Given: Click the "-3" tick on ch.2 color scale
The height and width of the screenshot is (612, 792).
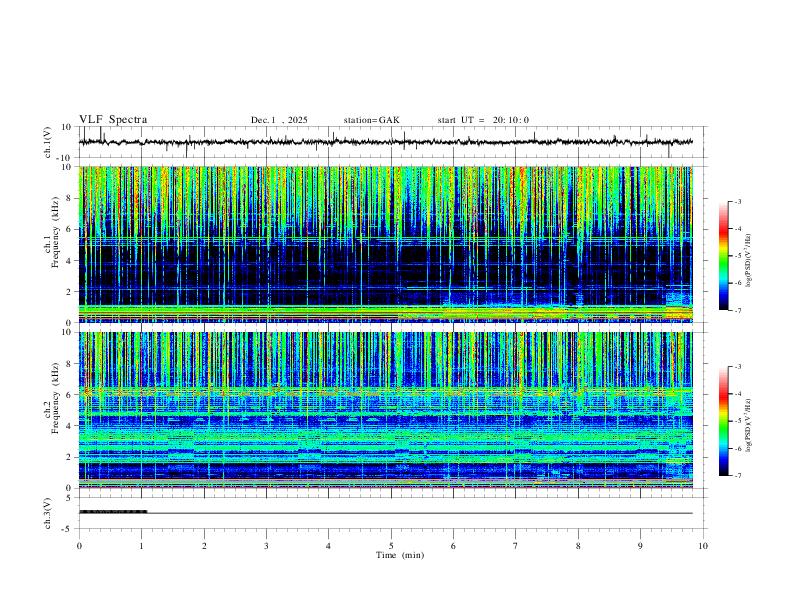Looking at the screenshot, I should (738, 367).
